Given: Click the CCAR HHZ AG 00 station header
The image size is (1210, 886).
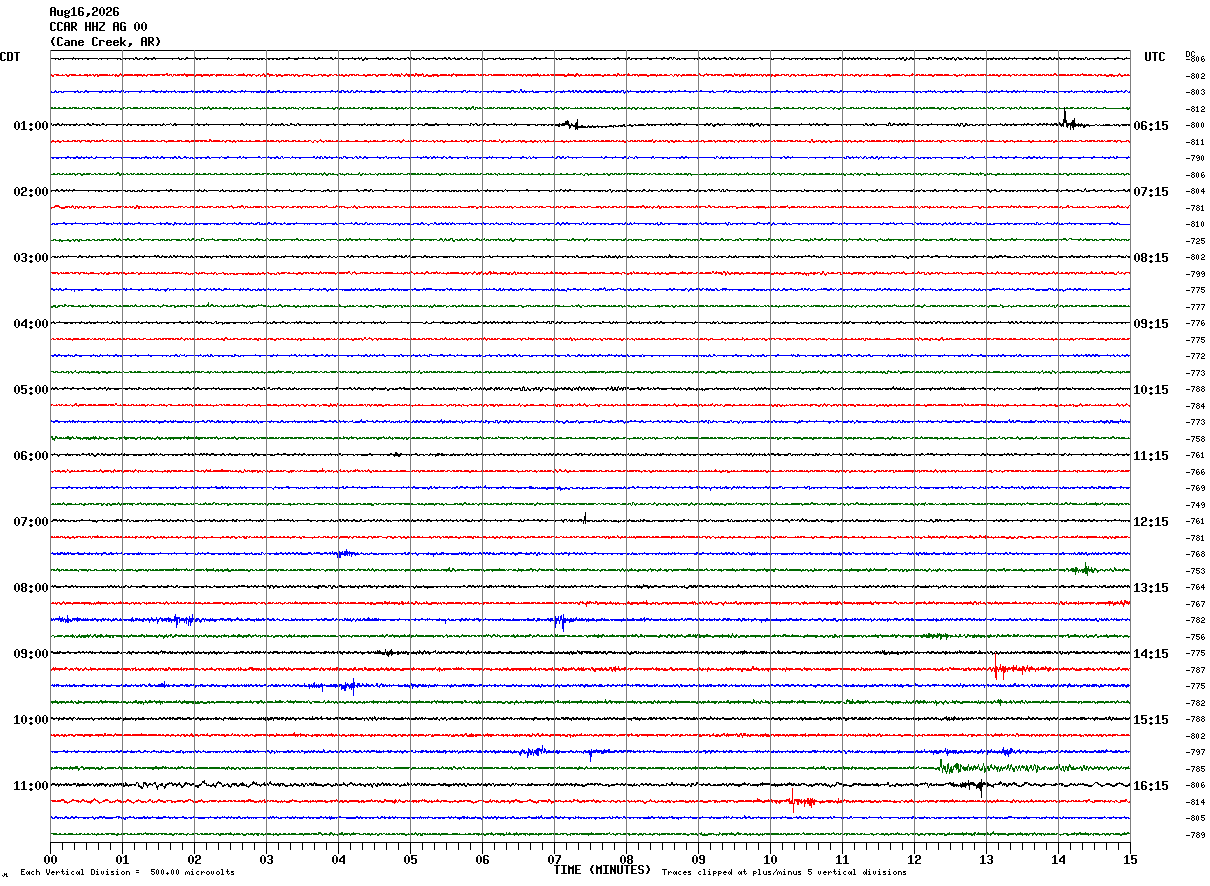Looking at the screenshot, I should pyautogui.click(x=98, y=27).
